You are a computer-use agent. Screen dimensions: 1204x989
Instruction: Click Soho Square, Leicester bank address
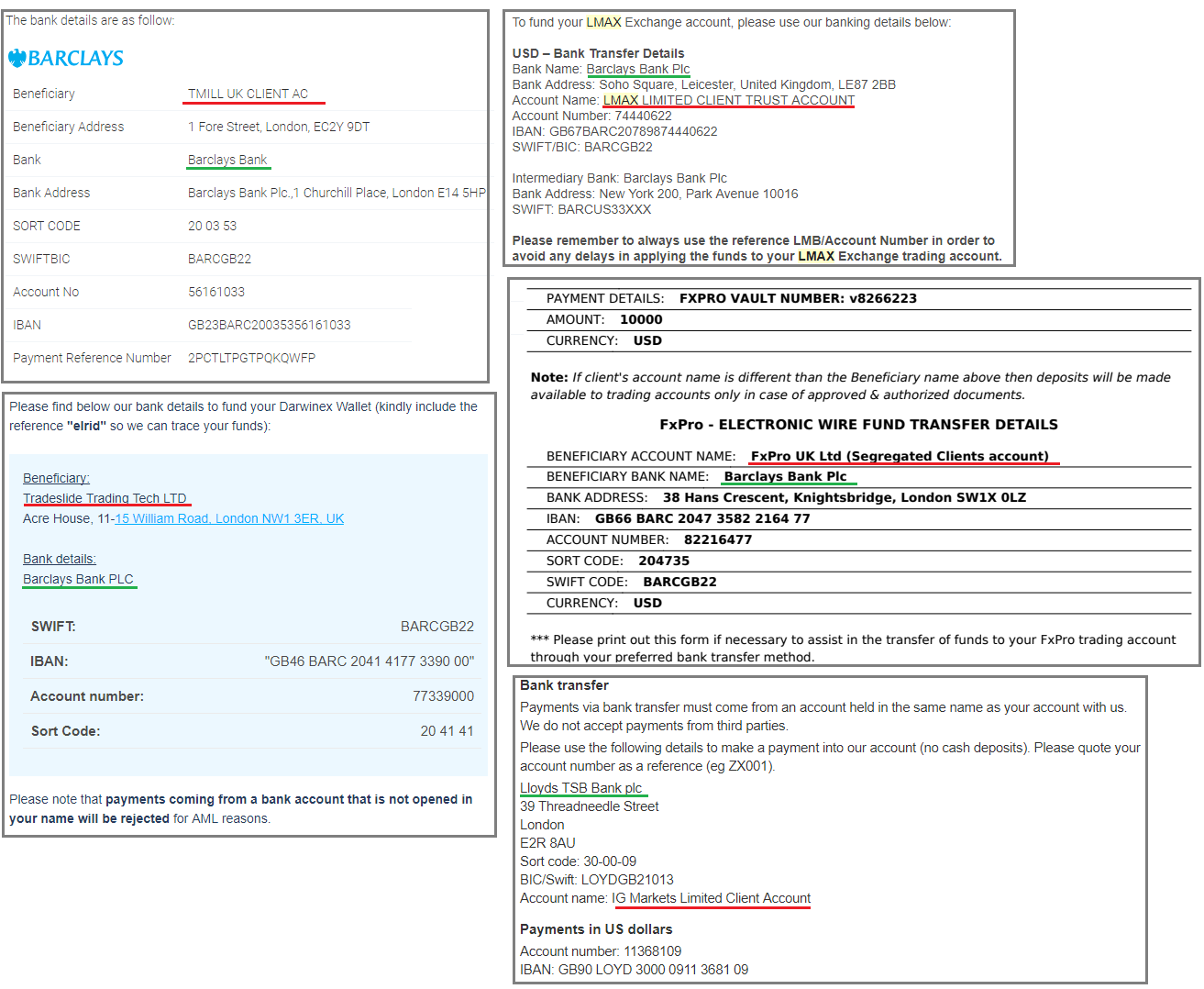(747, 84)
